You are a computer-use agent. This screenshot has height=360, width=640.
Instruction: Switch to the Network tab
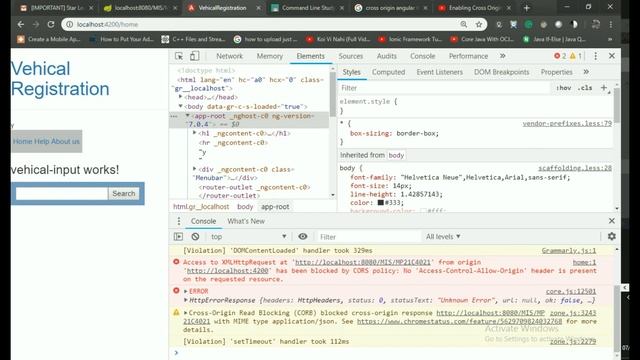[x=229, y=56]
